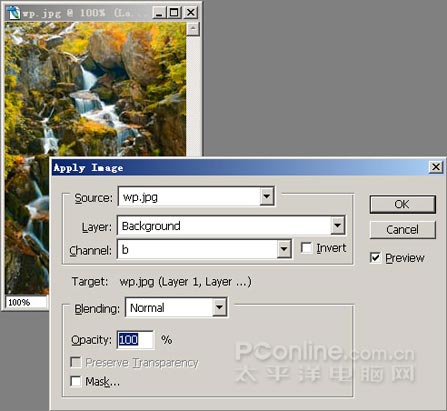This screenshot has width=447, height=411.
Task: Open the Blending mode dropdown
Action: point(219,307)
